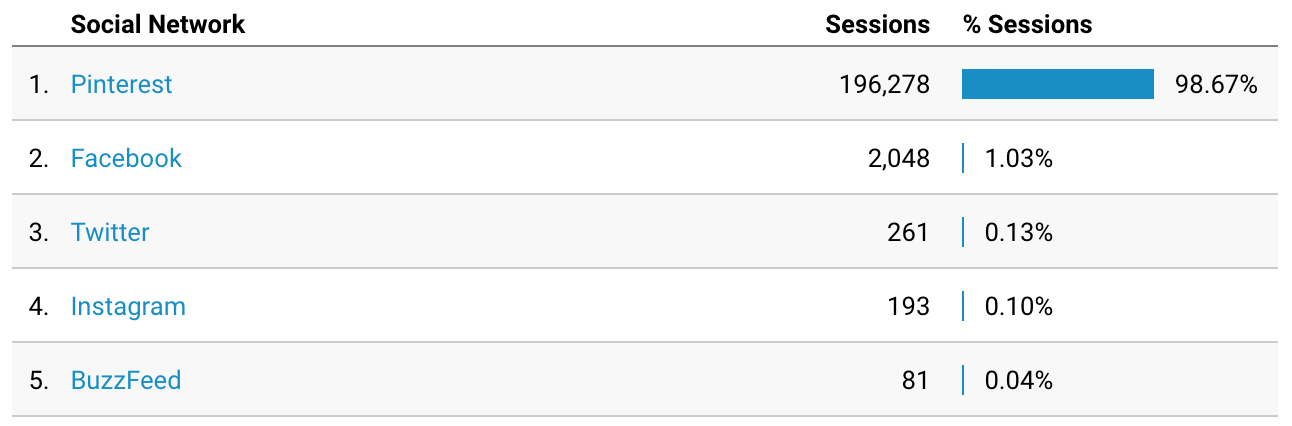Viewport: 1292px width, 426px height.
Task: Click the Social Network column header
Action: (x=158, y=25)
